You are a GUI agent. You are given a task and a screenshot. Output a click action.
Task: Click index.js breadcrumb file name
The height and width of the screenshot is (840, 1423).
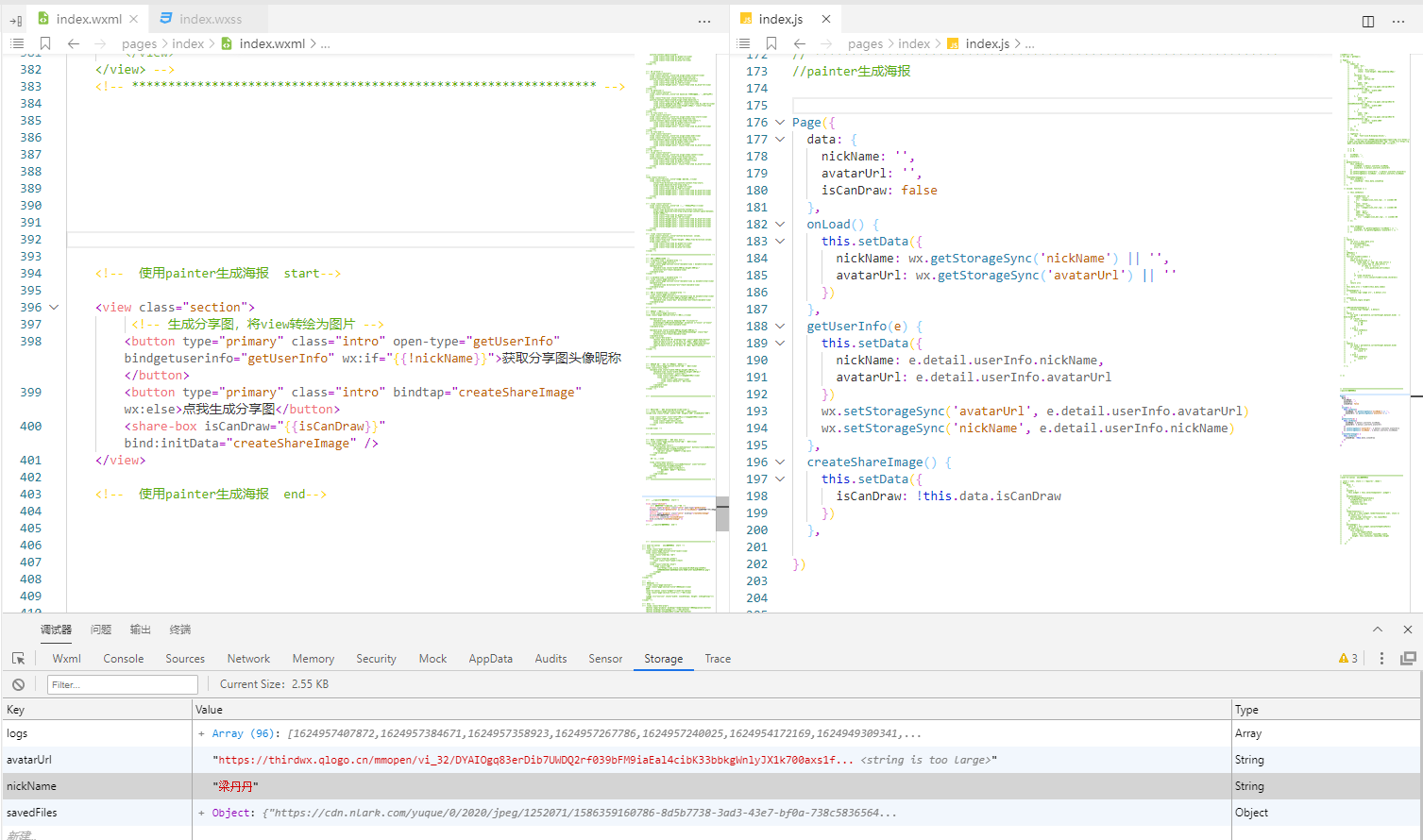tap(988, 43)
